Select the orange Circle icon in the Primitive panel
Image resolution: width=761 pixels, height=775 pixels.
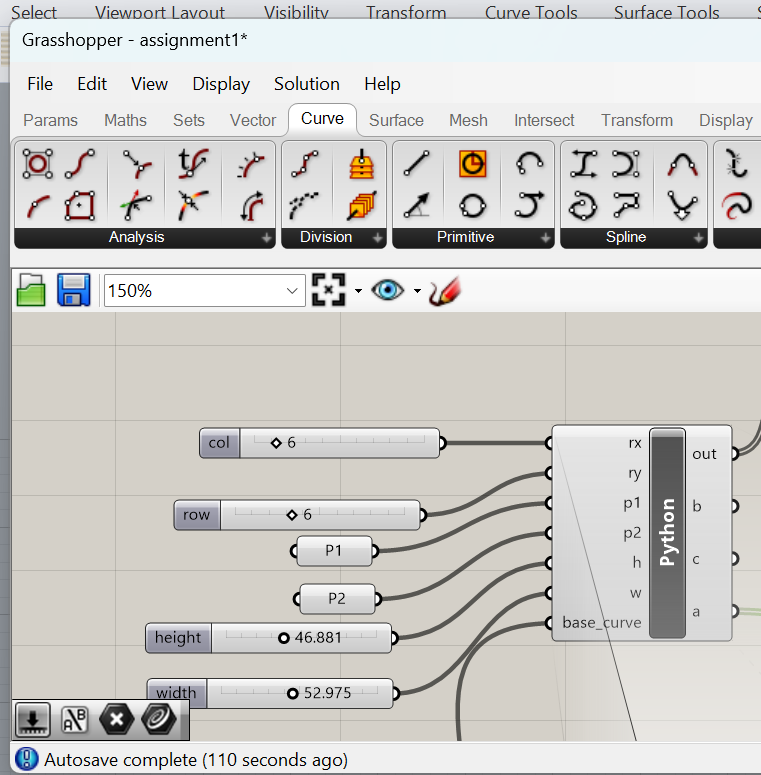(472, 164)
